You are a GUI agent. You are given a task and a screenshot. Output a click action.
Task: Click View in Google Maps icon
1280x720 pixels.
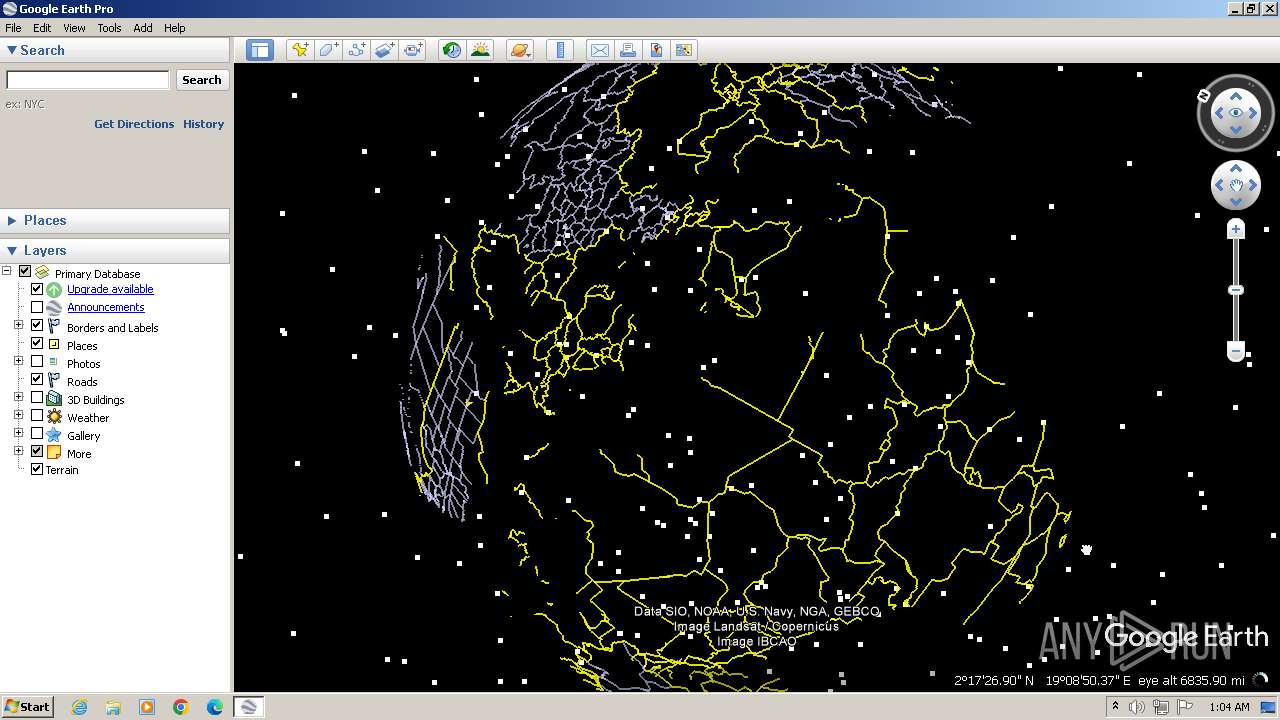click(x=683, y=50)
